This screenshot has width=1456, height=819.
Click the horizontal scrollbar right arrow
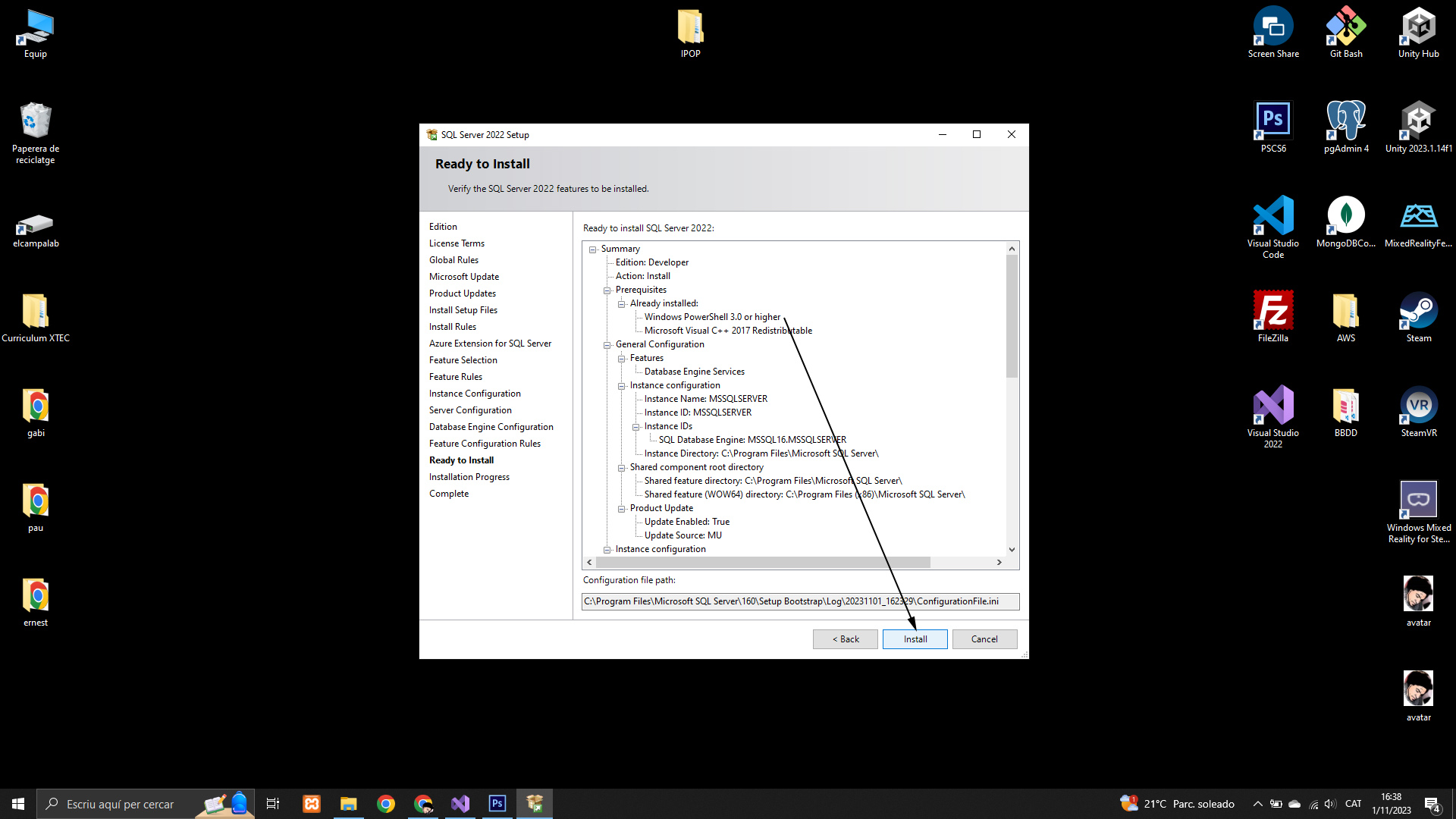point(999,563)
